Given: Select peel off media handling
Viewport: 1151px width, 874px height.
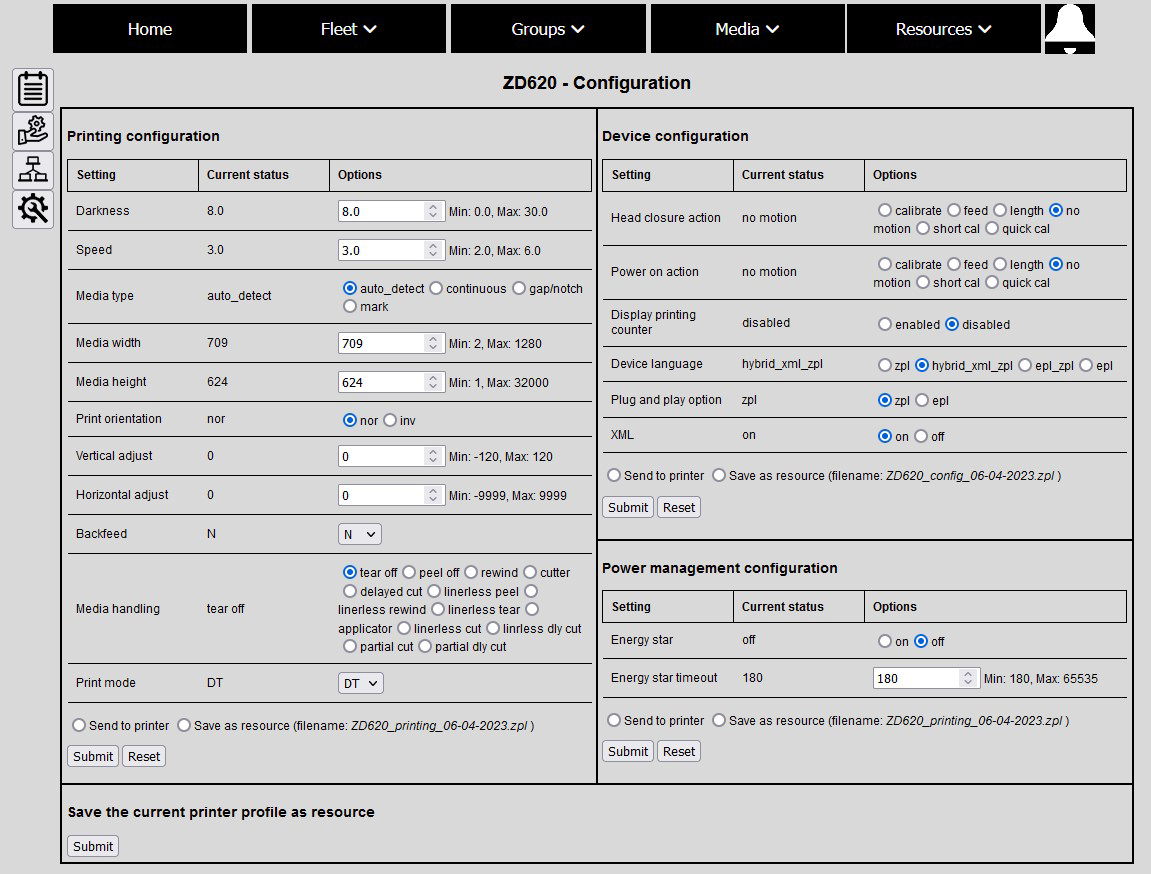Looking at the screenshot, I should tap(409, 572).
